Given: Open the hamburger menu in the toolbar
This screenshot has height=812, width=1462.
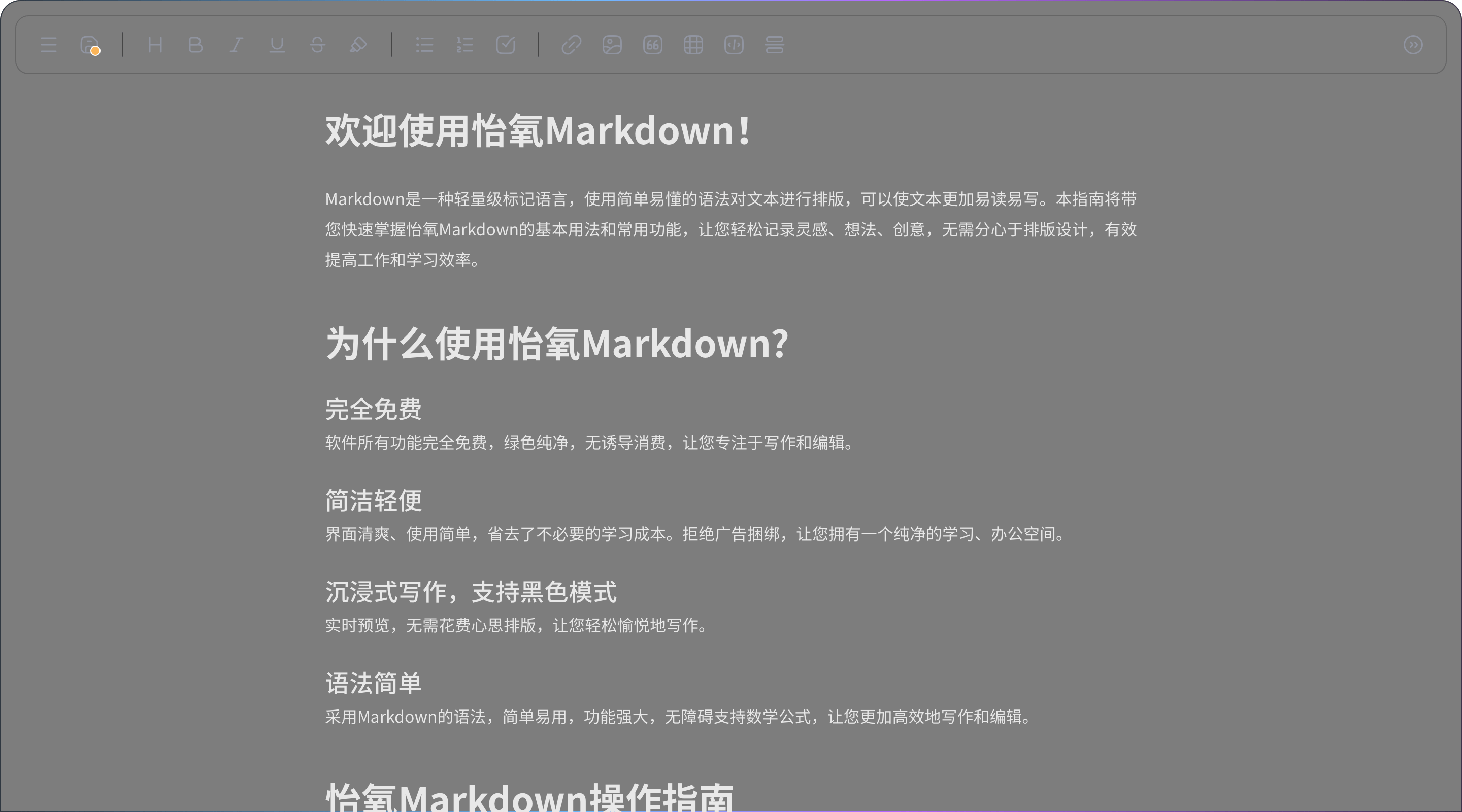Looking at the screenshot, I should [x=49, y=45].
